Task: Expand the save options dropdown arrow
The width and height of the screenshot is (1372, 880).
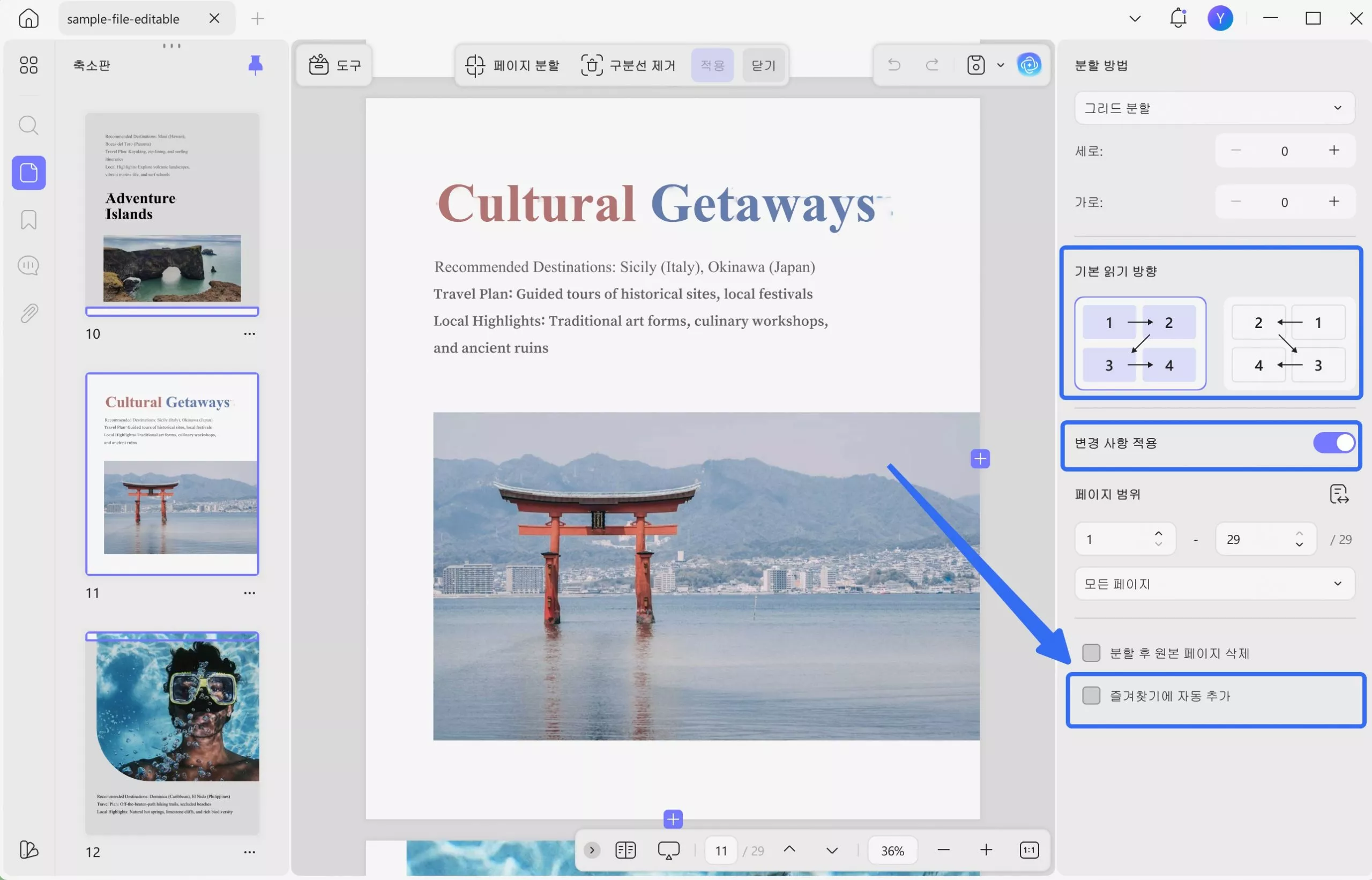Action: 1001,64
